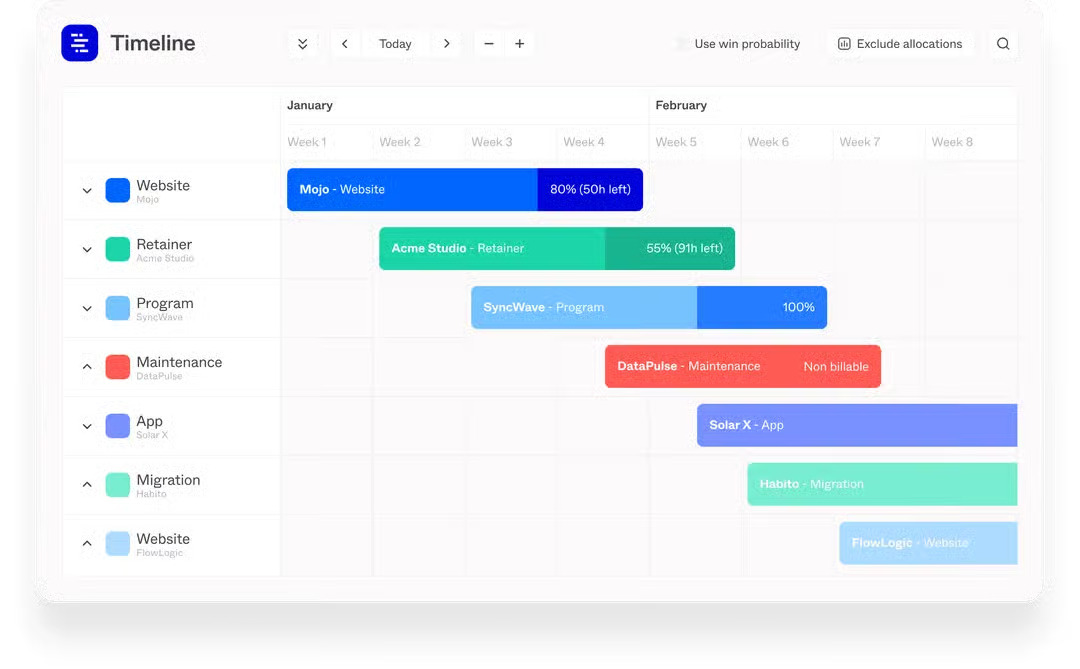Open the Solar X - App timeline bar
This screenshot has width=1080, height=669.
857,425
